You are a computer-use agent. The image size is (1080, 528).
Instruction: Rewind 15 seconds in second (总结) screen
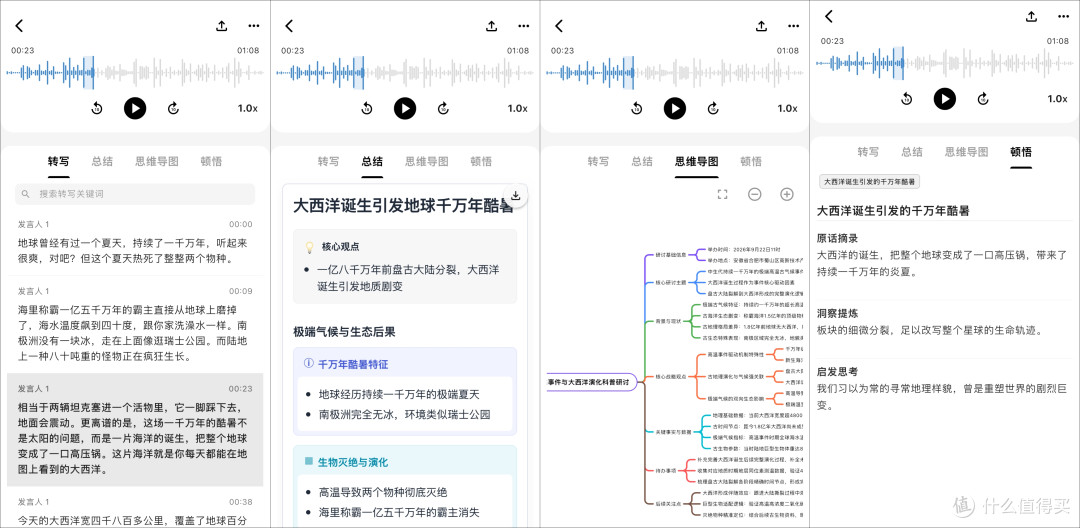coord(366,108)
